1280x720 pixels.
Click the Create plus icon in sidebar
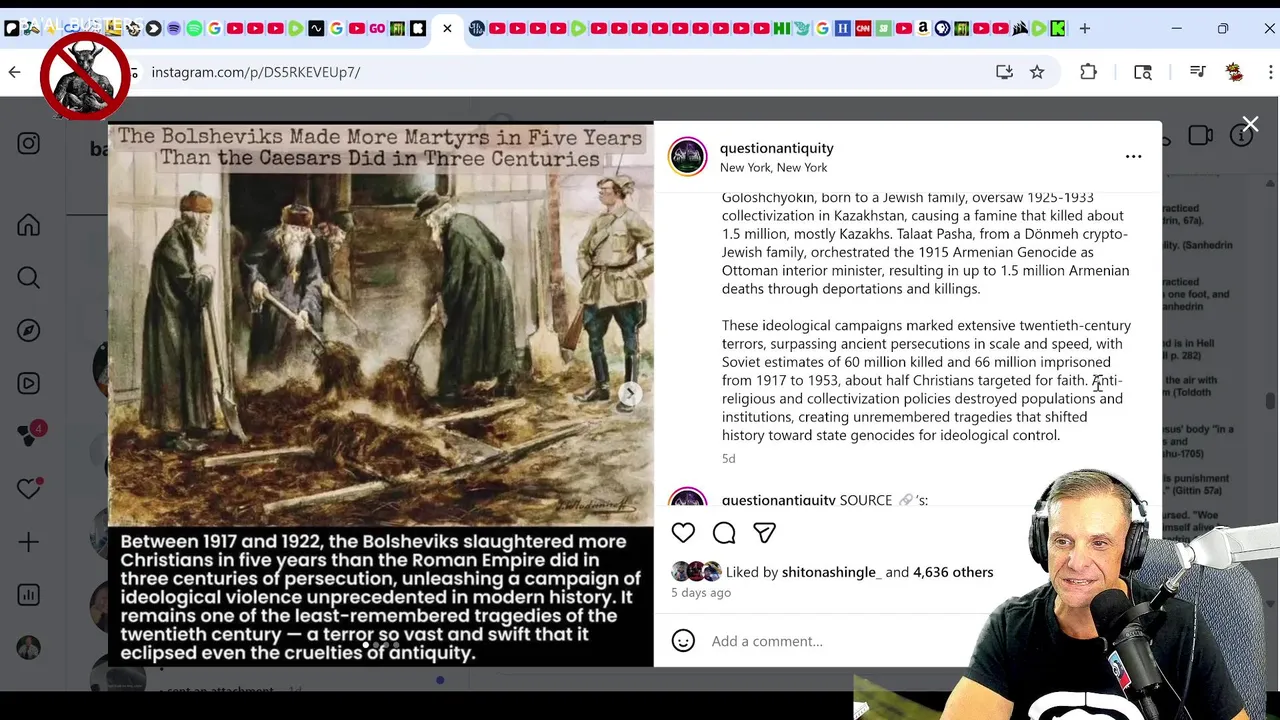[x=28, y=542]
